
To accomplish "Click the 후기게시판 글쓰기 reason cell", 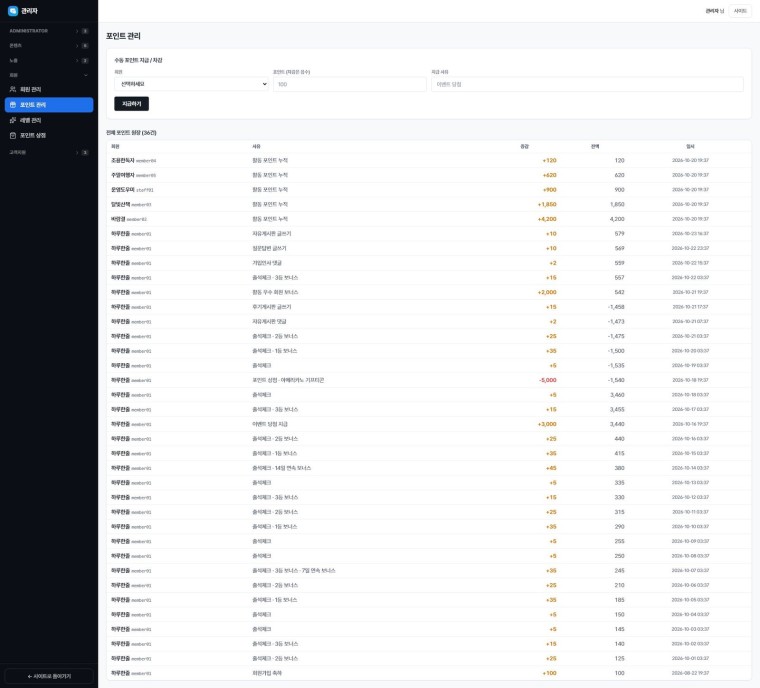I will tap(271, 307).
